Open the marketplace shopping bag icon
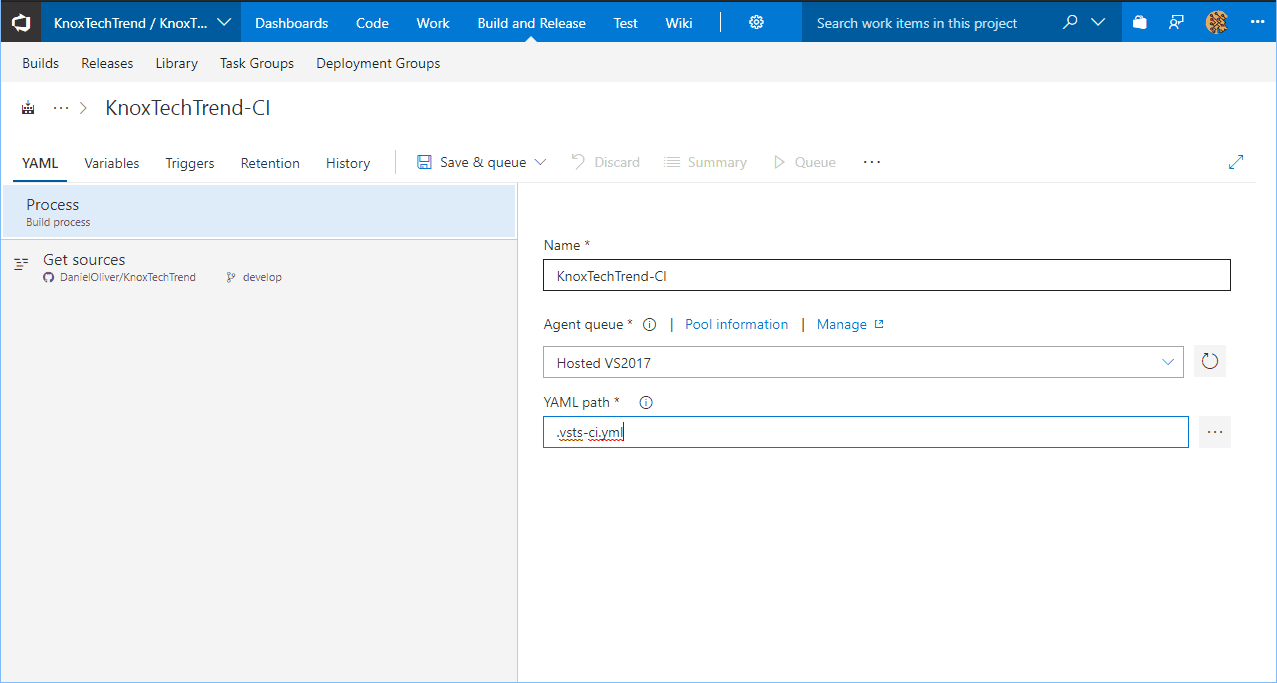Screen dimensions: 1277x683 pos(1140,22)
